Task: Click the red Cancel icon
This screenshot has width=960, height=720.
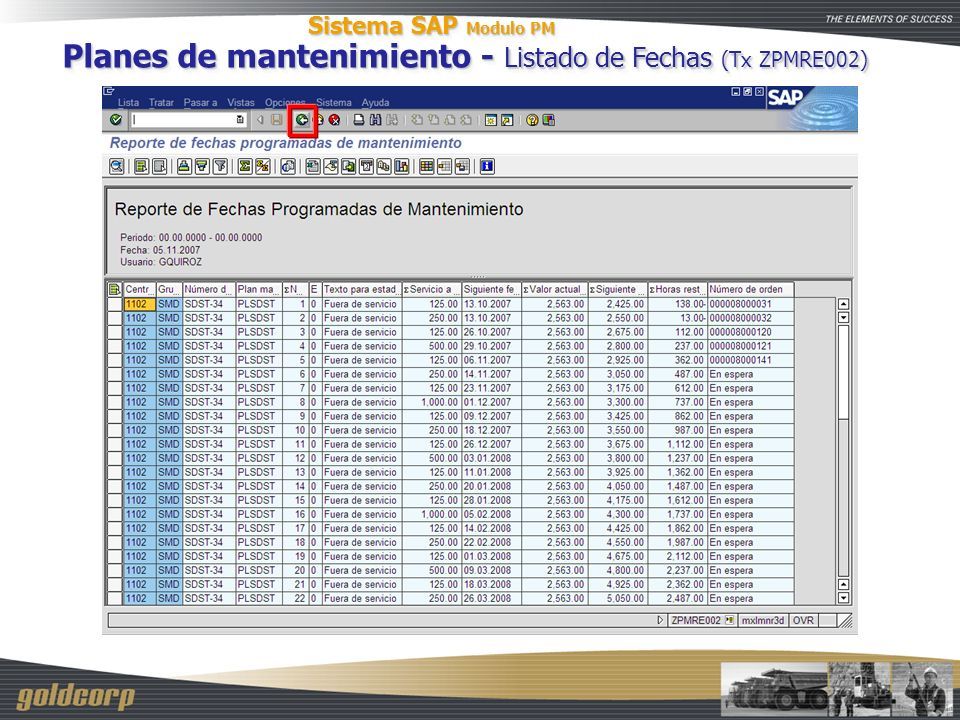Action: pyautogui.click(x=334, y=120)
